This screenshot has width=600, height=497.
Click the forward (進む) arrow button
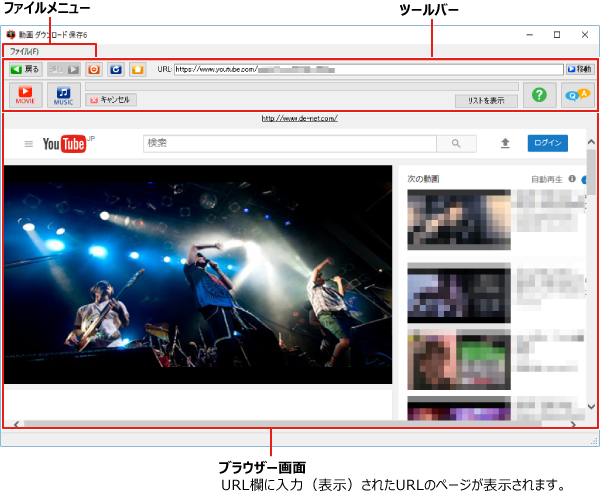click(64, 70)
